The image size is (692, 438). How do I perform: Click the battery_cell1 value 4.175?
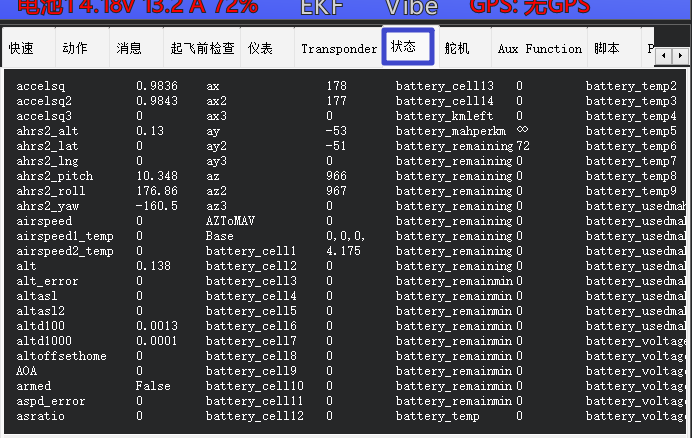343,251
